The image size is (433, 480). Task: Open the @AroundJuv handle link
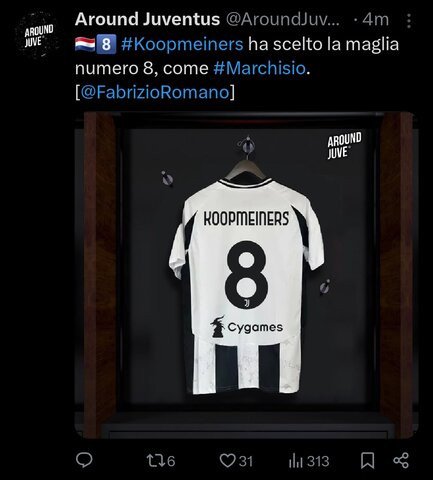(283, 19)
